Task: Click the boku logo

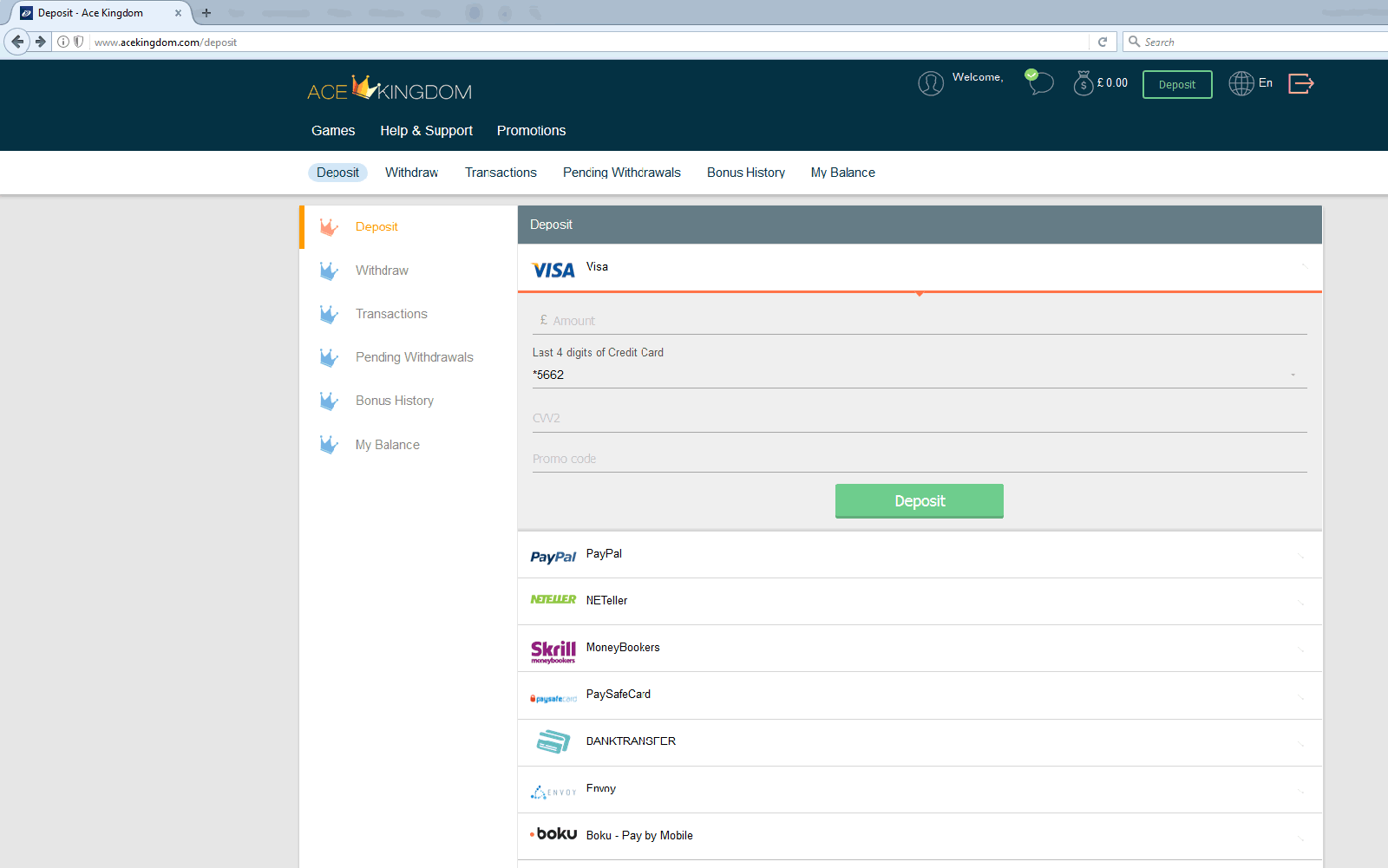Action: pos(553,833)
